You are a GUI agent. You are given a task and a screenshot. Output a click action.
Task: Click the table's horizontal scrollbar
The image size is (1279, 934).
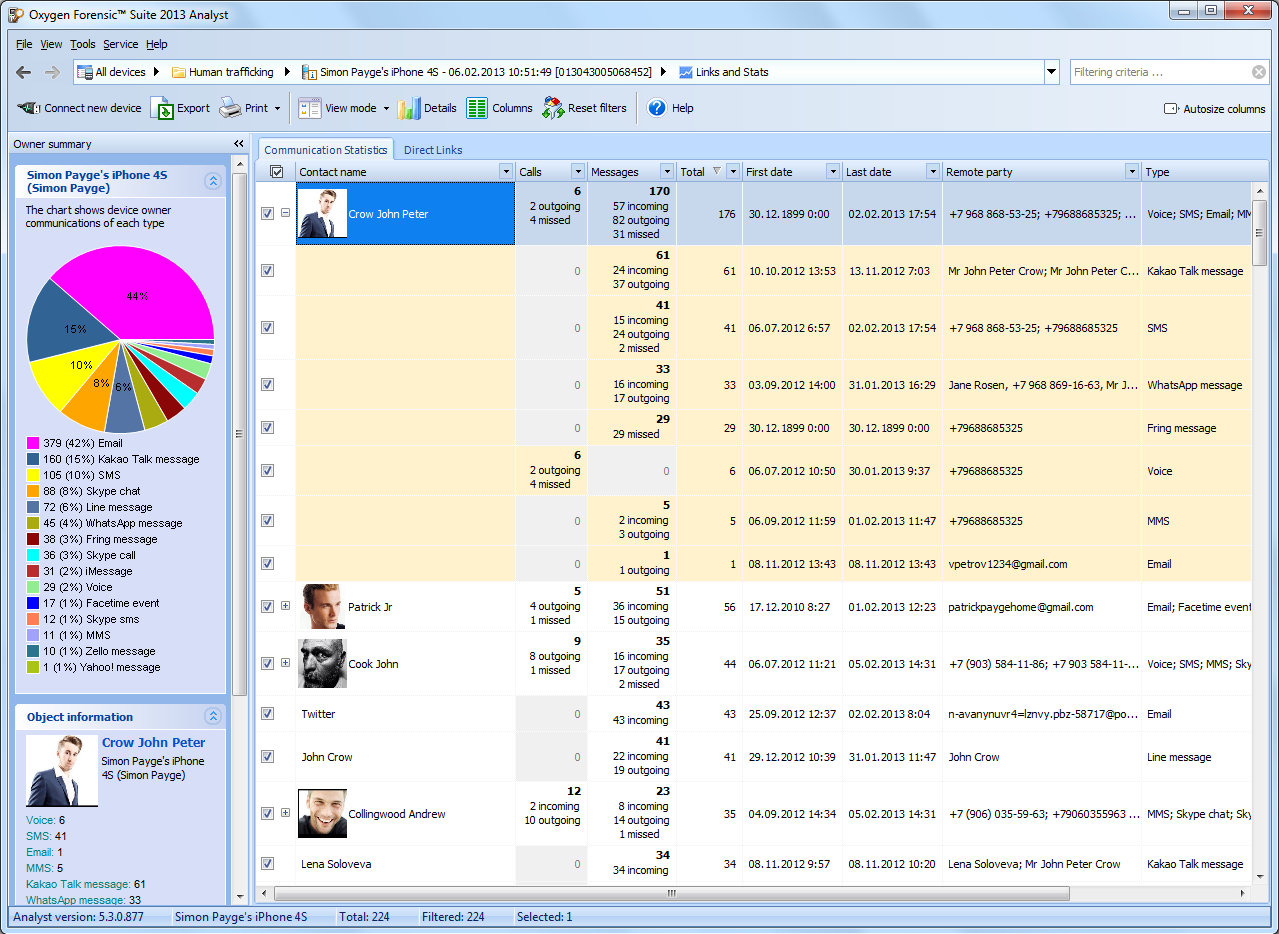(671, 893)
